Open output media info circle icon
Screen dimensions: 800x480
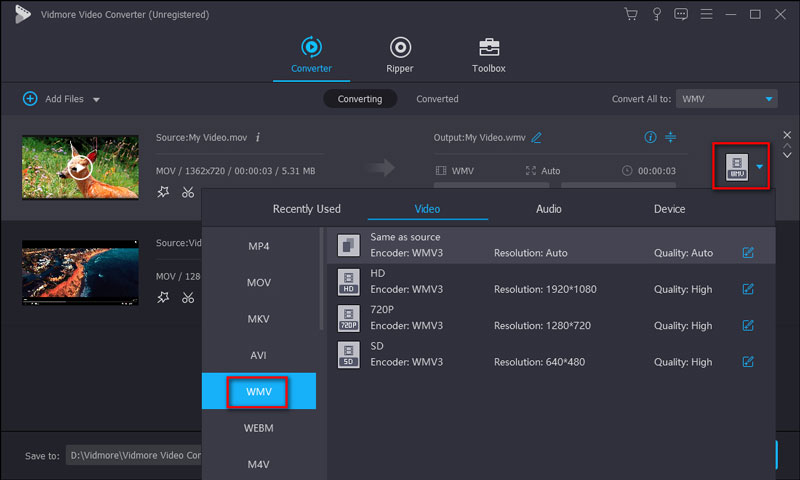(x=650, y=137)
